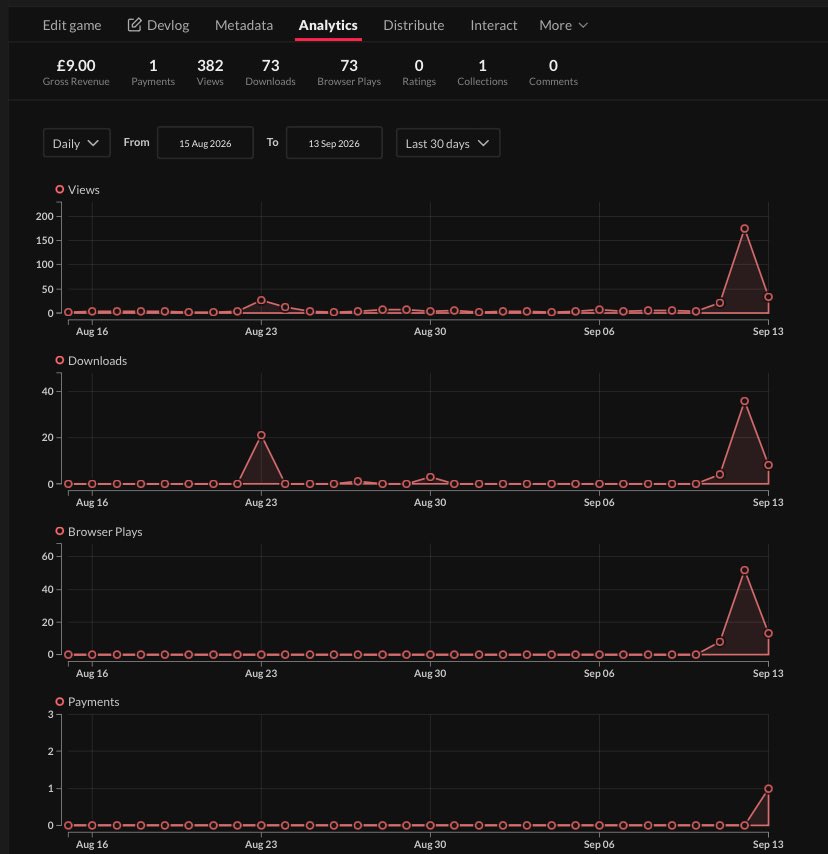This screenshot has width=828, height=854.
Task: Toggle the Views chart legend marker
Action: tap(60, 189)
